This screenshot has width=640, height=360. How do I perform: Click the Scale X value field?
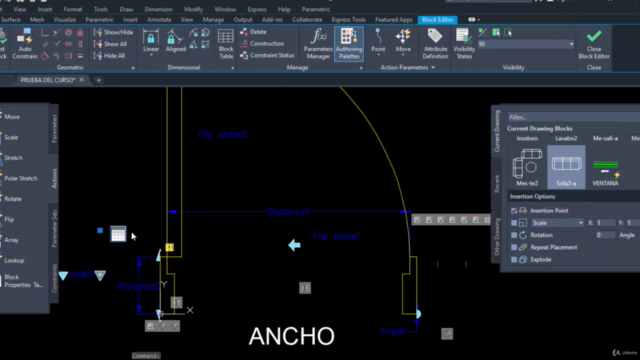coord(605,223)
